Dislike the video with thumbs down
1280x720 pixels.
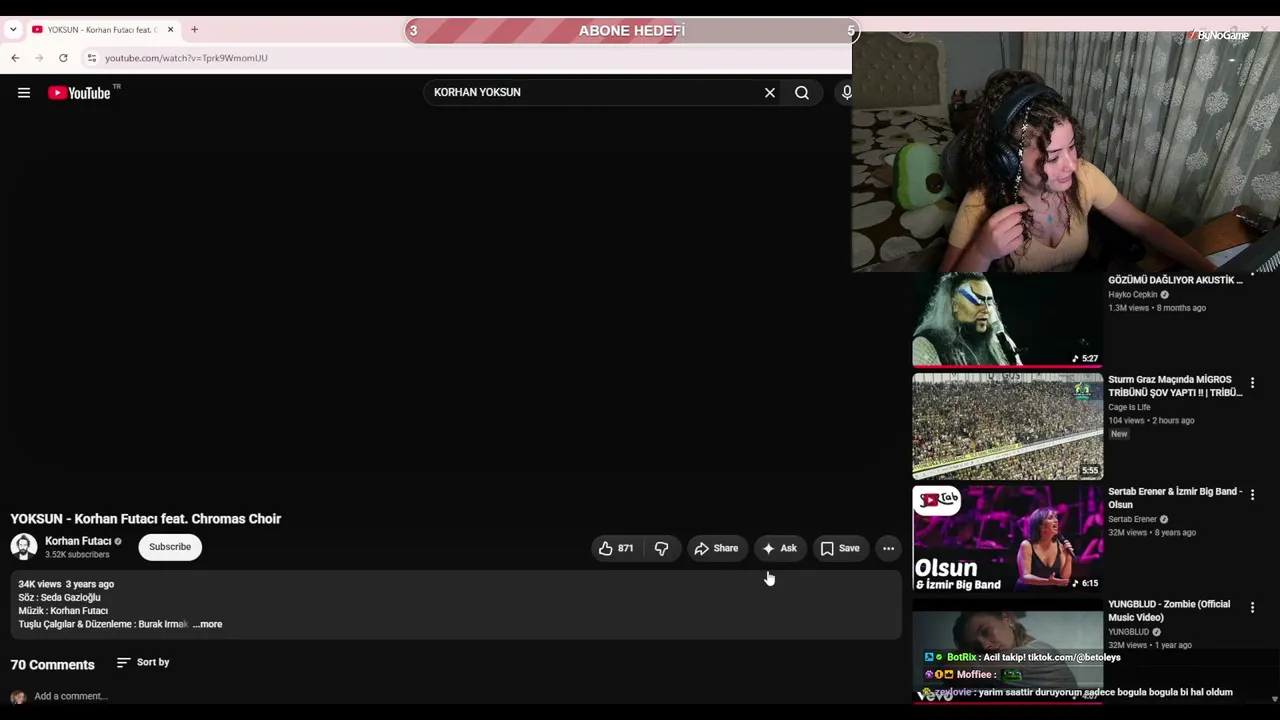[661, 548]
